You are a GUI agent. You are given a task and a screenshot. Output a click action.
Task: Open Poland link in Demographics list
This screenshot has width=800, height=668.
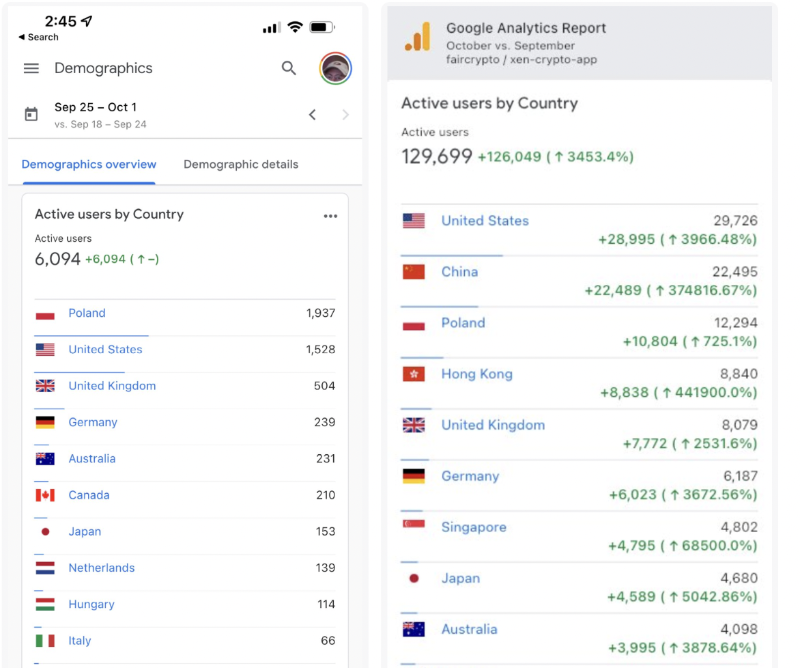[x=87, y=313]
